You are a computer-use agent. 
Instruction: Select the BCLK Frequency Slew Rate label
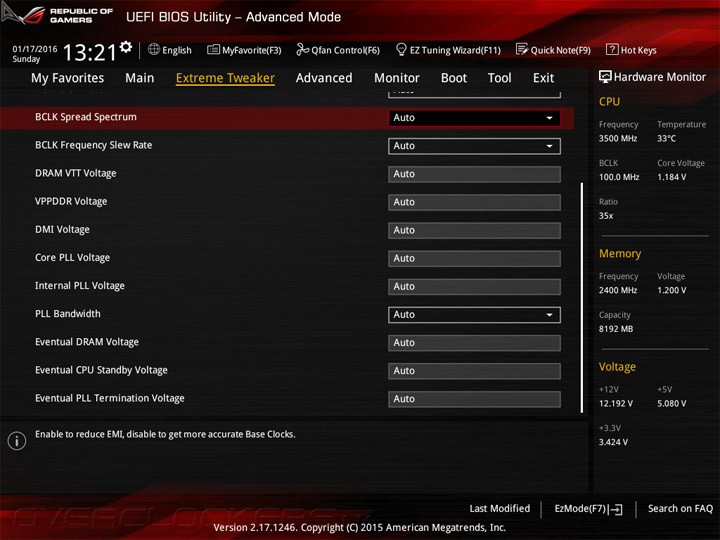tap(94, 145)
